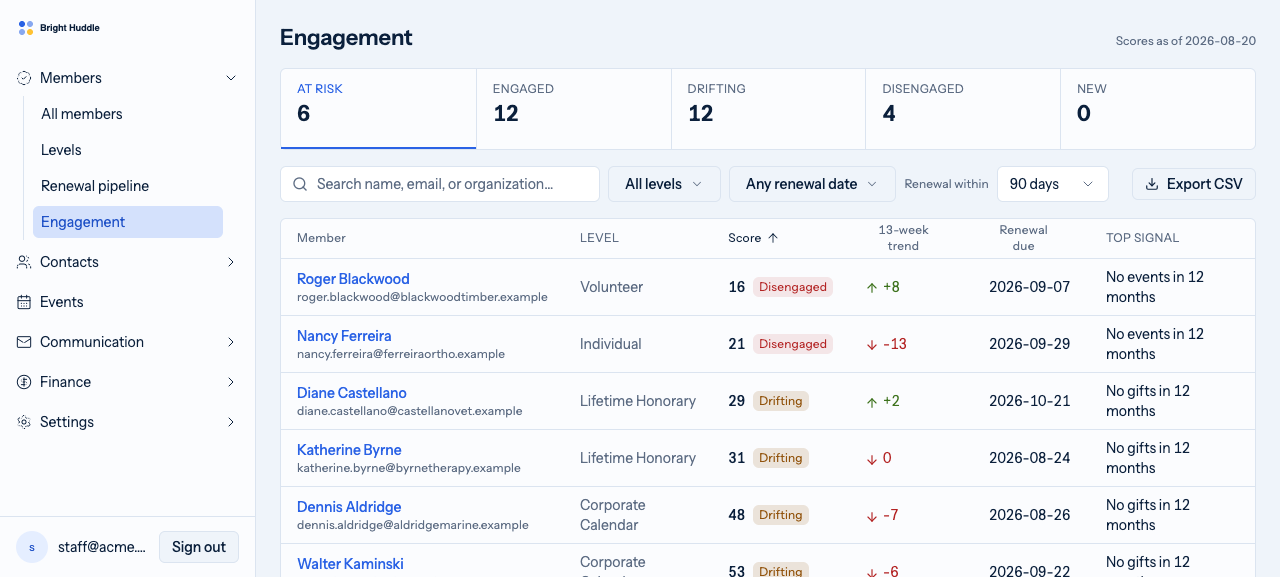Click the Events calendar icon
This screenshot has height=577, width=1280.
point(24,302)
